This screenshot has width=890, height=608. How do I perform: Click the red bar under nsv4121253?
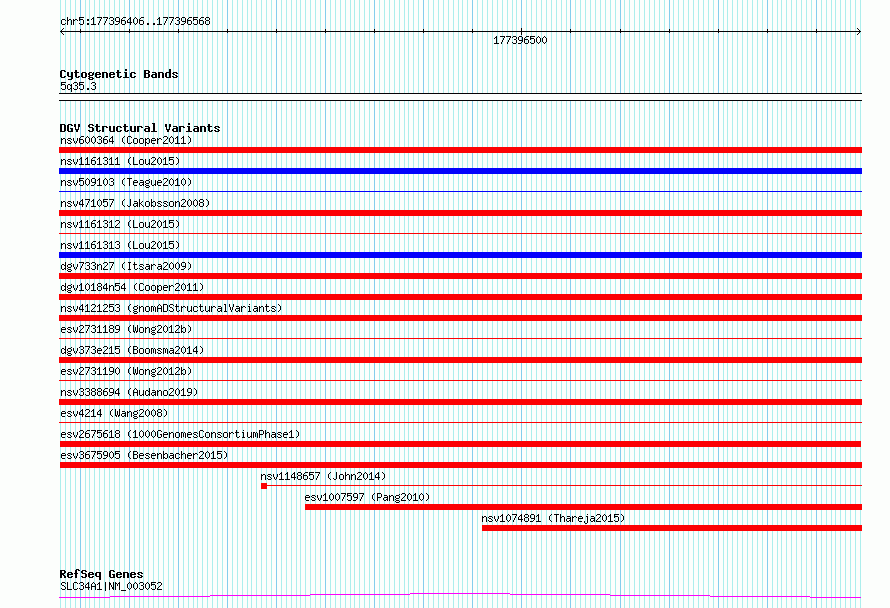460,318
